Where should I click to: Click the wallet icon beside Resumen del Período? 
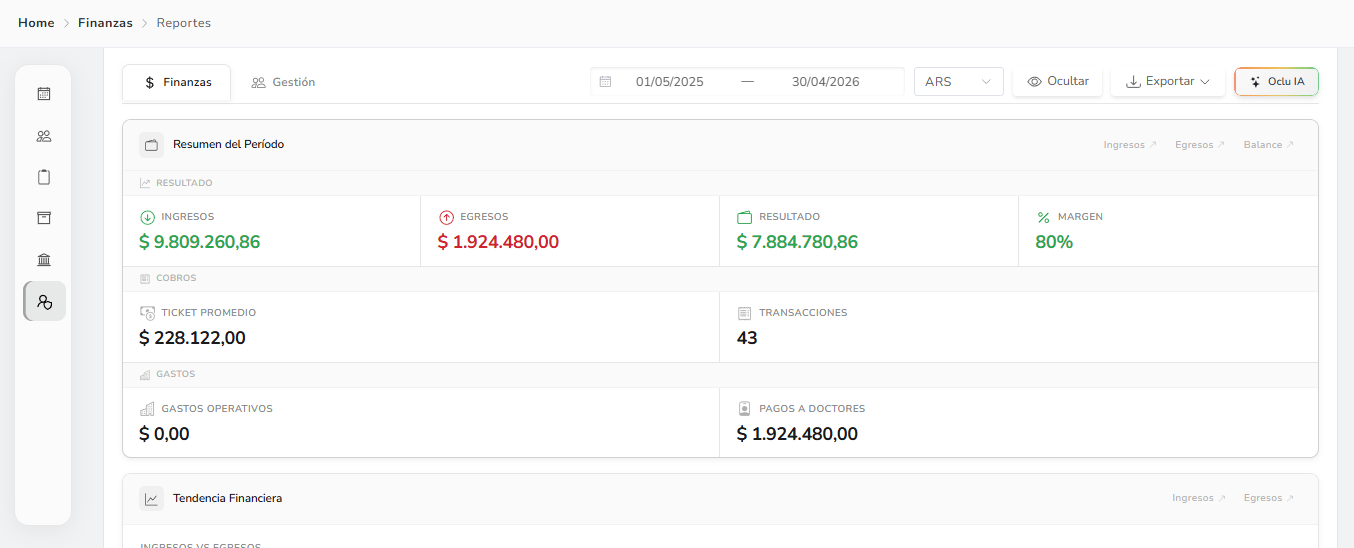(x=151, y=145)
